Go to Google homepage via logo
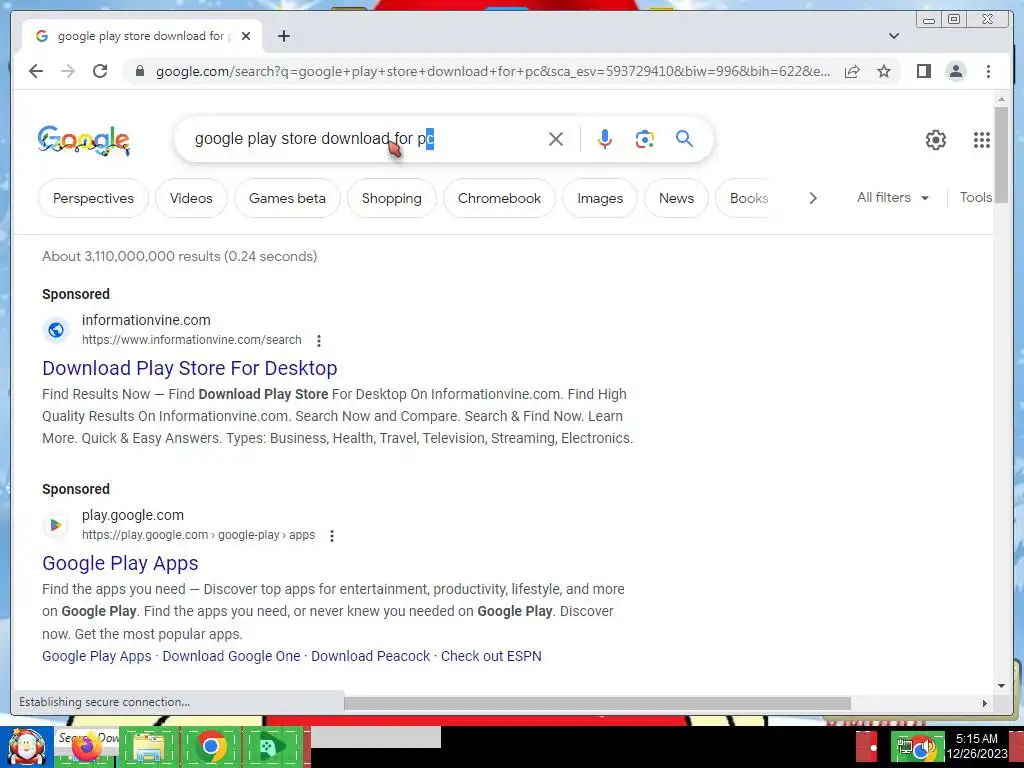1024x768 pixels. 84,140
